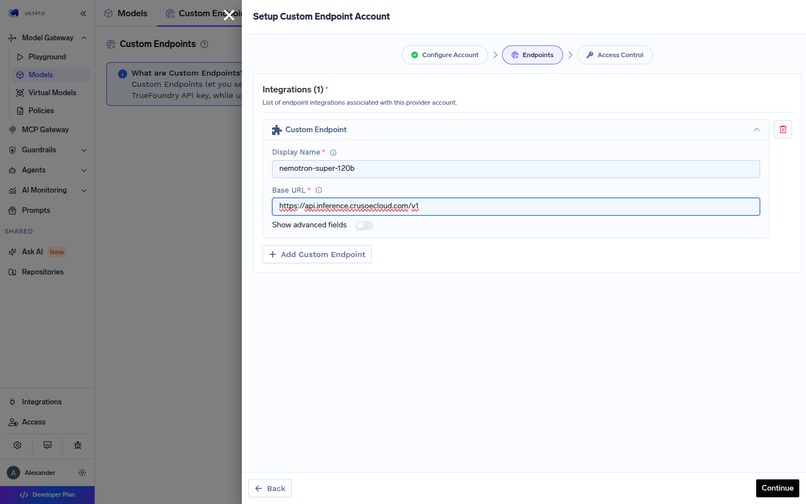This screenshot has width=806, height=504.
Task: Switch to the Models tab
Action: tap(126, 13)
